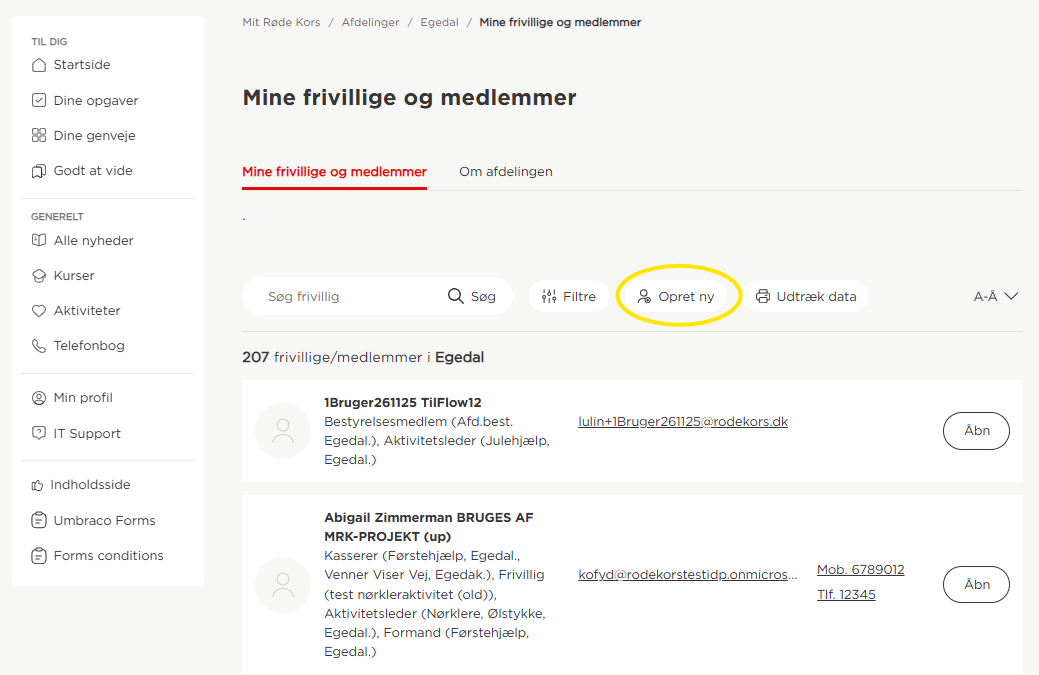The image size is (1039, 675).
Task: Switch to the Om afdelingen tab
Action: click(x=506, y=172)
